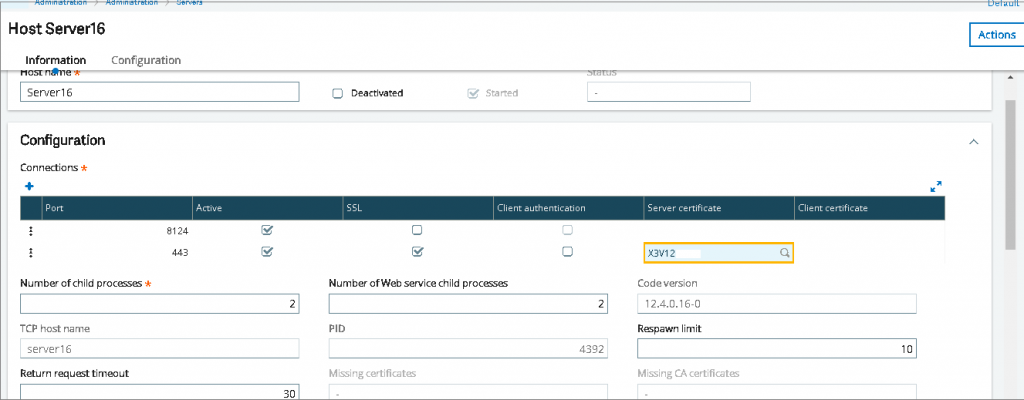1024x400 pixels.
Task: Enable Client authentication for port 443
Action: [568, 251]
